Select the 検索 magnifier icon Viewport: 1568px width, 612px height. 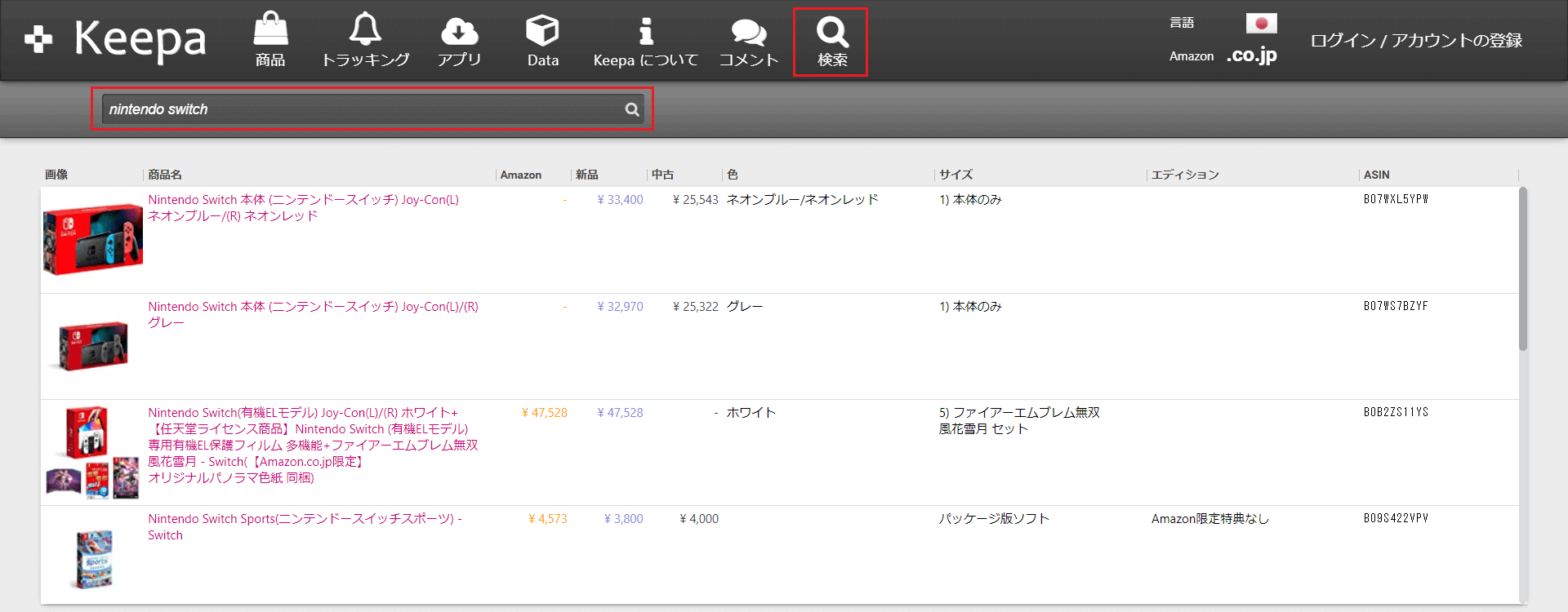[831, 33]
